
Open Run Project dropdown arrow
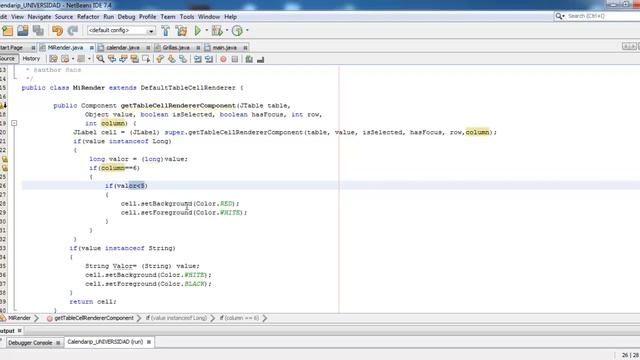[x=207, y=31]
